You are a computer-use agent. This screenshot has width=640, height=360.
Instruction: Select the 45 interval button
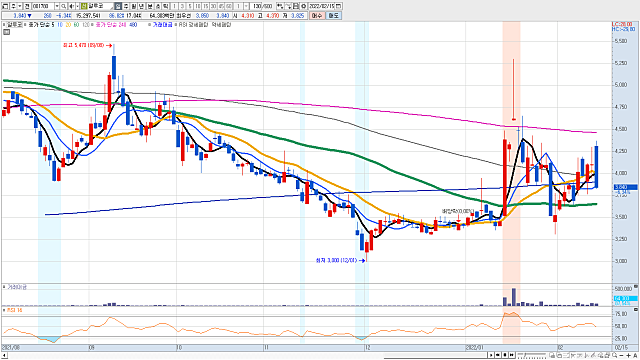pyautogui.click(x=221, y=6)
